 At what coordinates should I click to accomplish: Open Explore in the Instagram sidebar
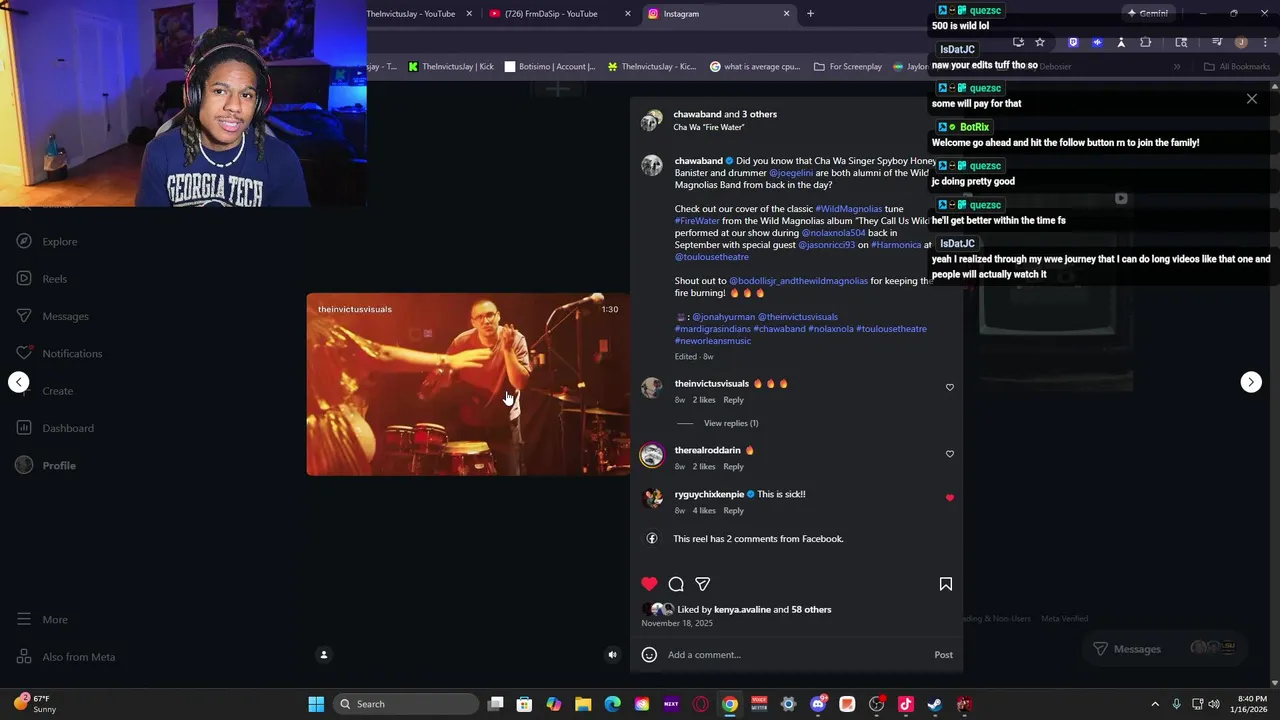tap(47, 241)
